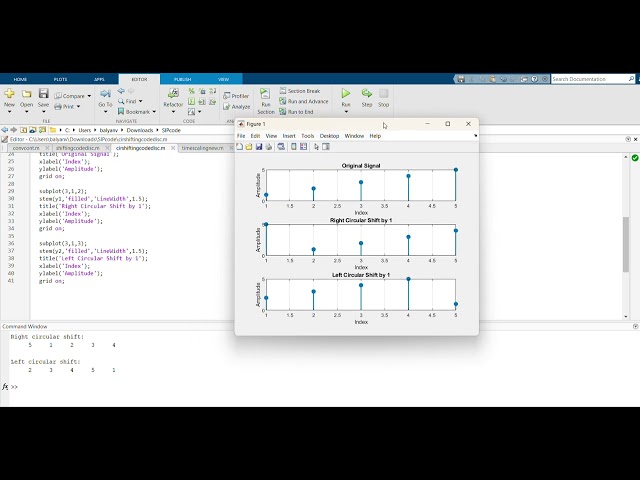Open the Find tool in the editor
The width and height of the screenshot is (640, 480).
[x=127, y=101]
